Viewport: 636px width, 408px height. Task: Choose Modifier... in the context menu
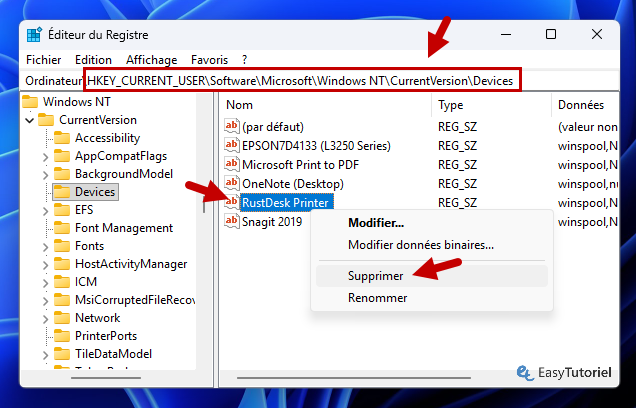point(432,223)
